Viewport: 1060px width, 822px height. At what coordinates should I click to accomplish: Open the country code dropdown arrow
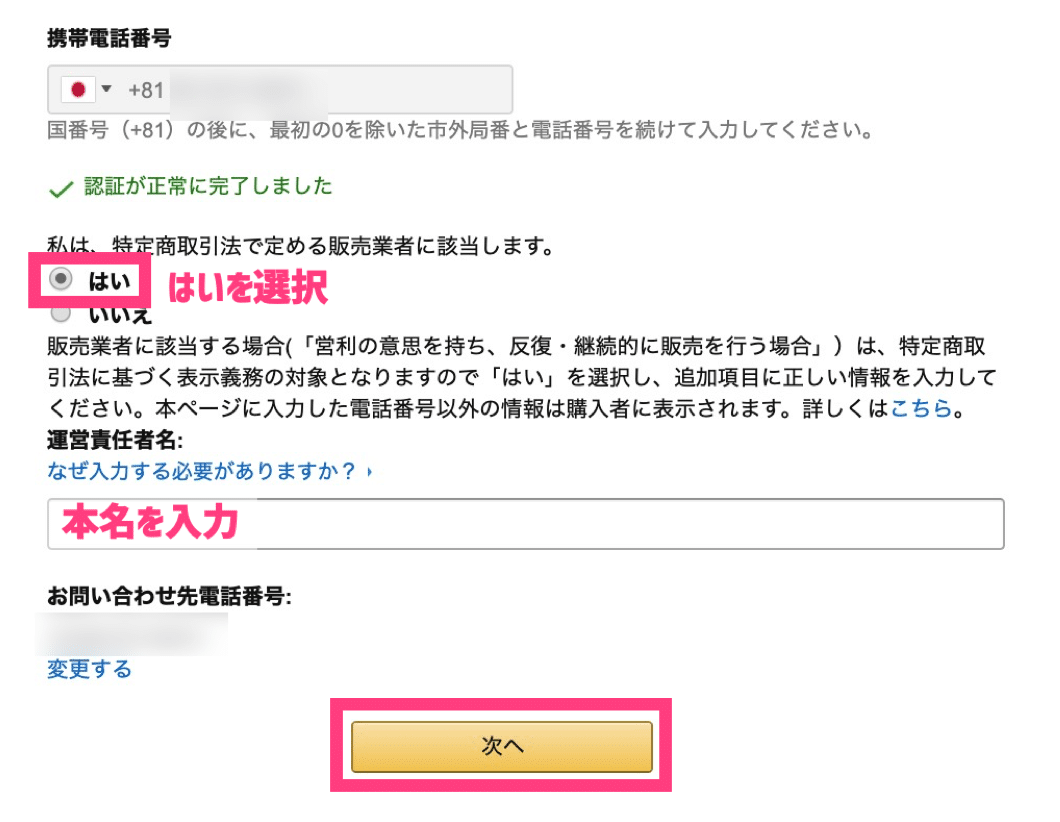106,89
